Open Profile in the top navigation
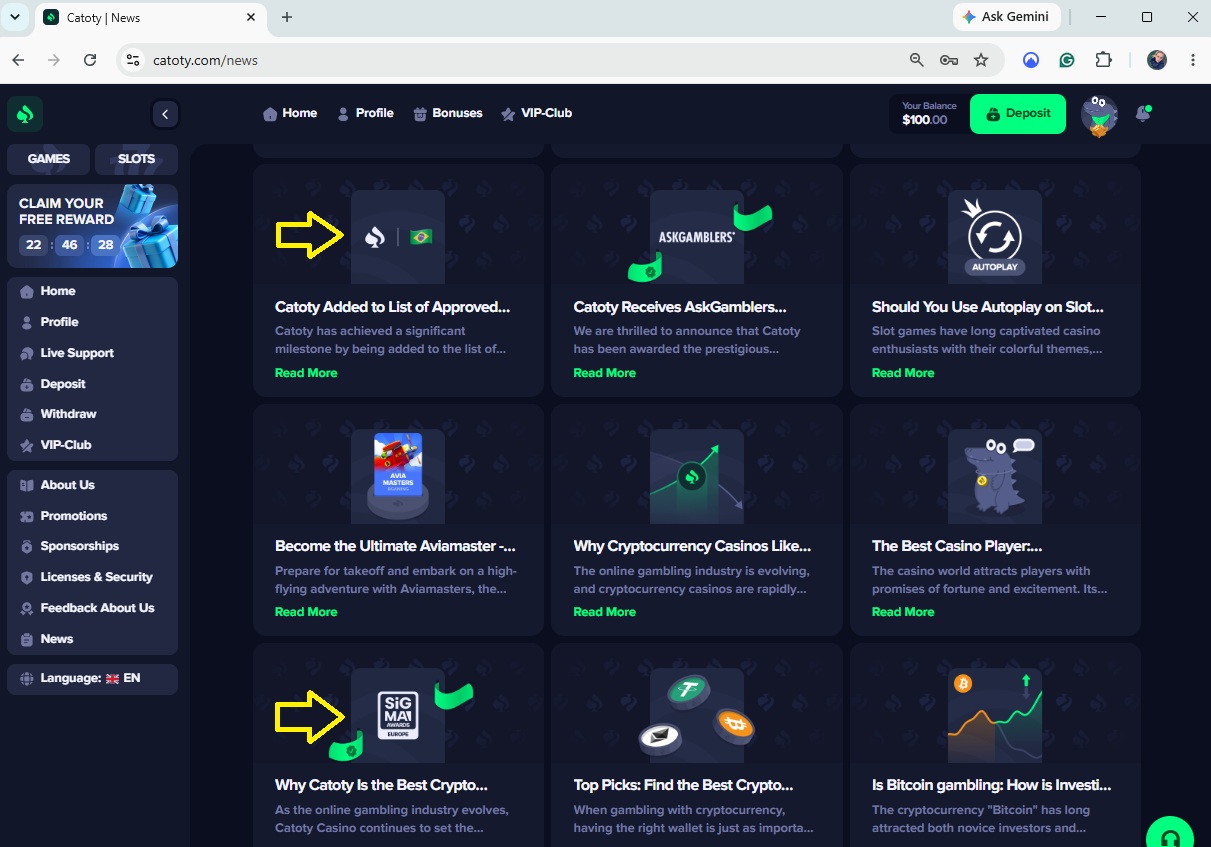The height and width of the screenshot is (847, 1211). (365, 113)
